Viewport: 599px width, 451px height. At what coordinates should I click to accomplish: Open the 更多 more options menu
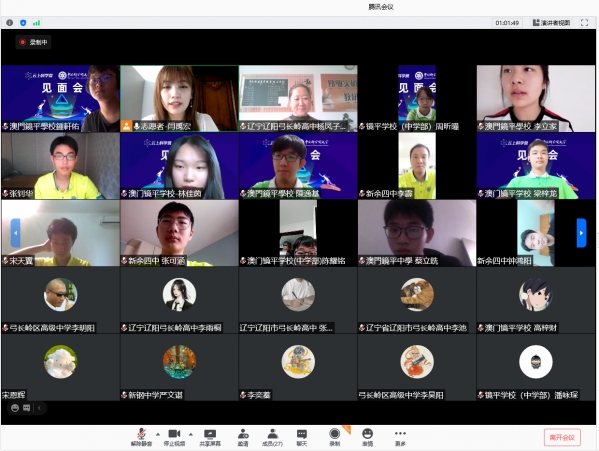pyautogui.click(x=400, y=437)
